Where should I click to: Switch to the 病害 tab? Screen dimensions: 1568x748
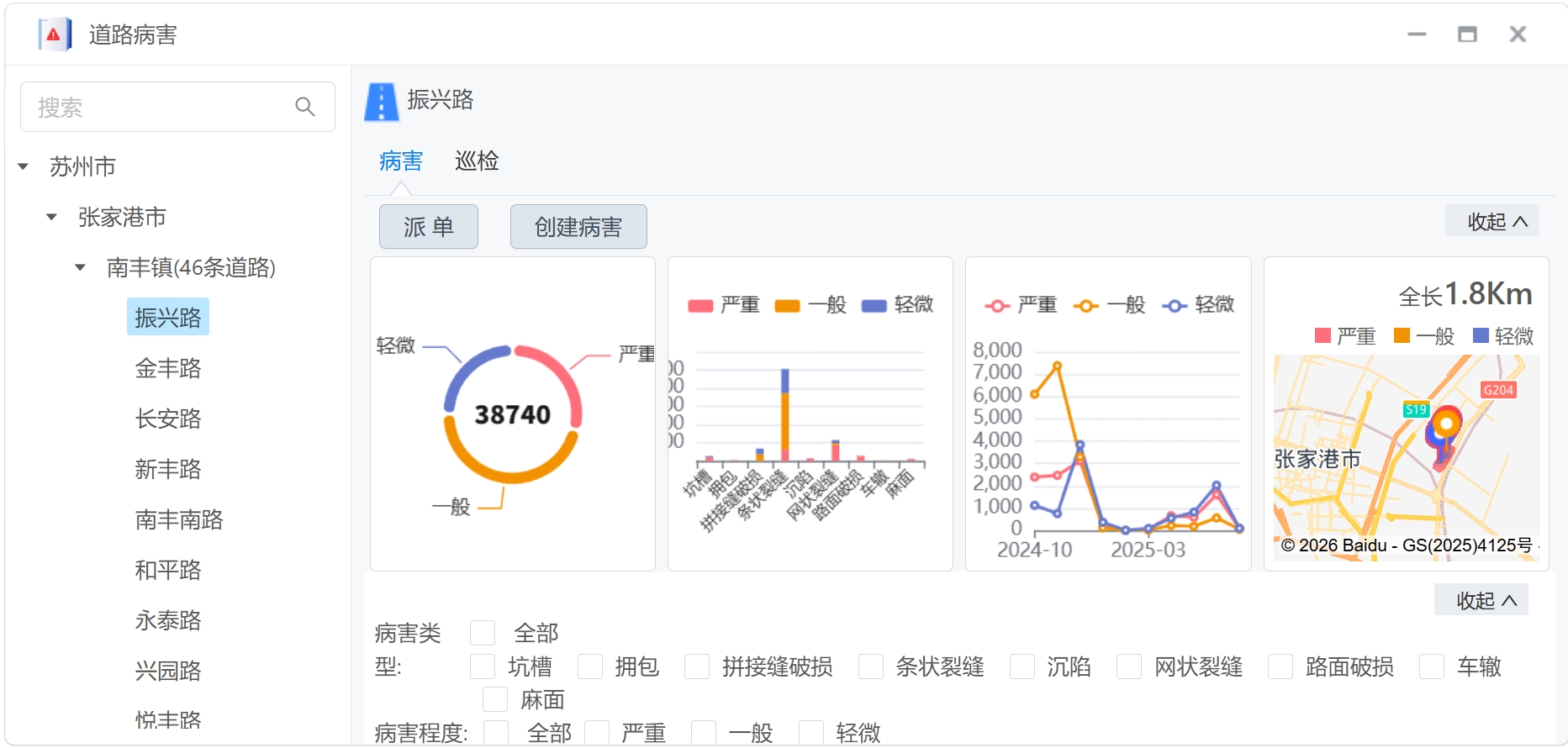401,161
